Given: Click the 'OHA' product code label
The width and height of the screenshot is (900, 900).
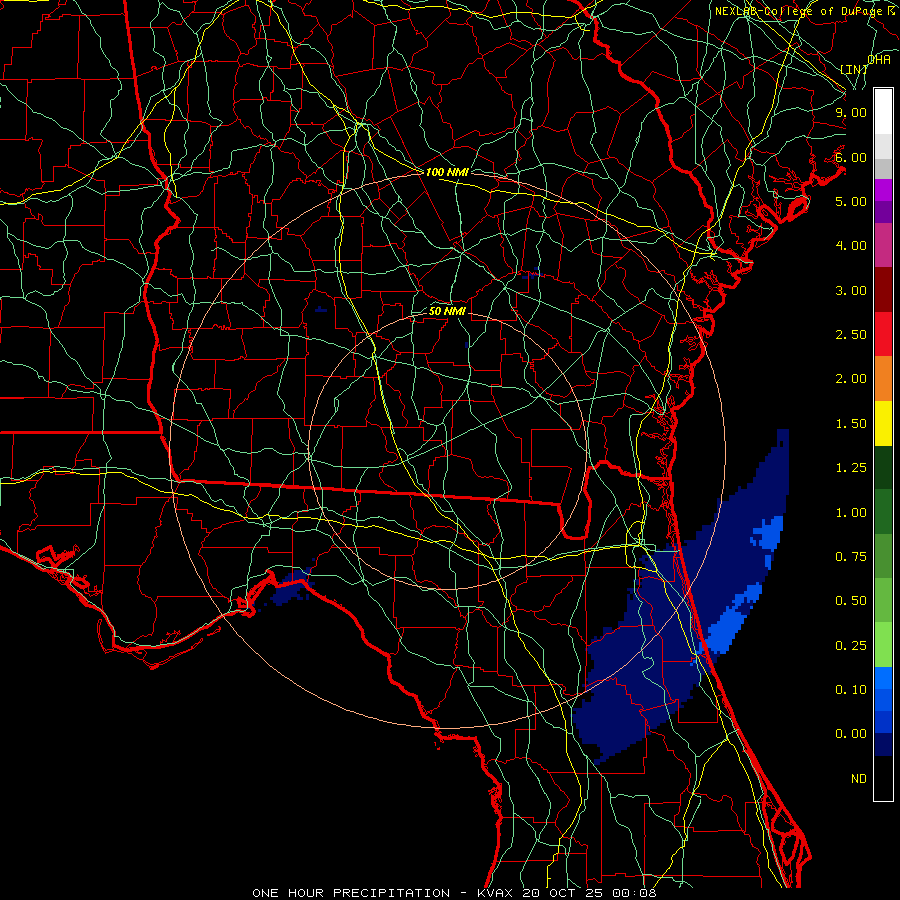Looking at the screenshot, I should click(879, 60).
